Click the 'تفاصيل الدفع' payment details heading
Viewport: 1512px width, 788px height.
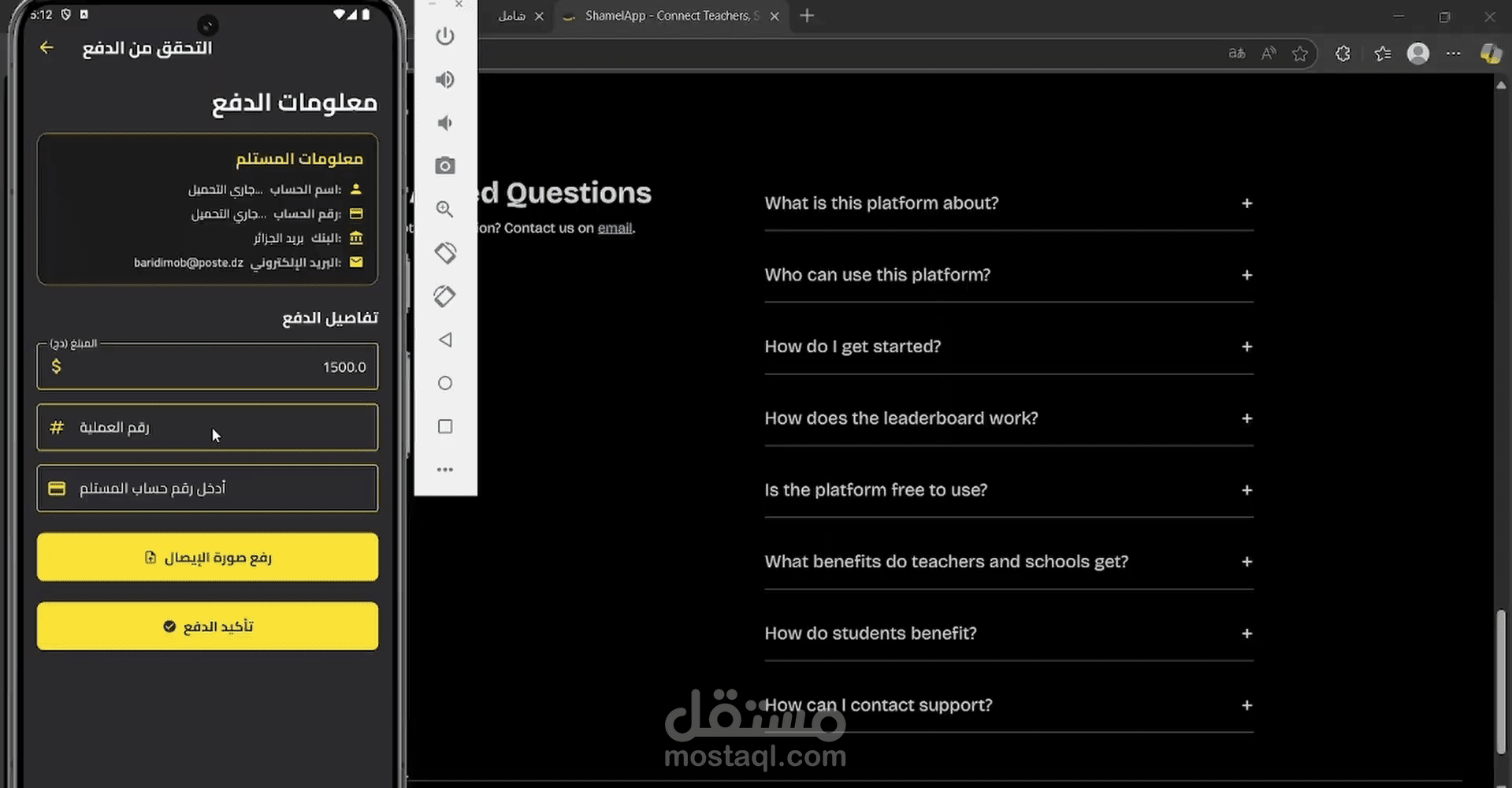click(x=330, y=318)
